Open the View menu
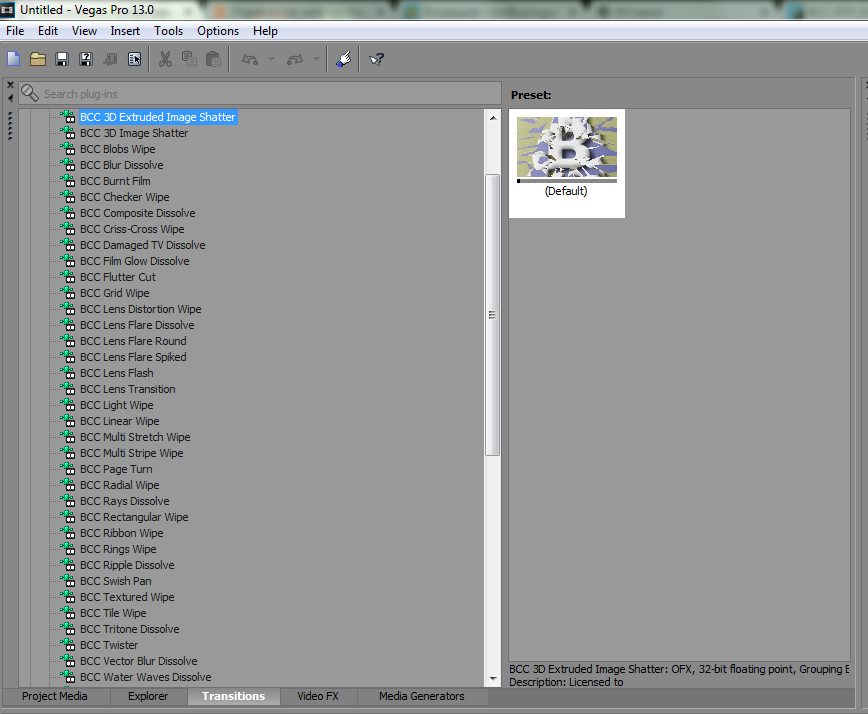The height and width of the screenshot is (714, 868). [x=84, y=31]
